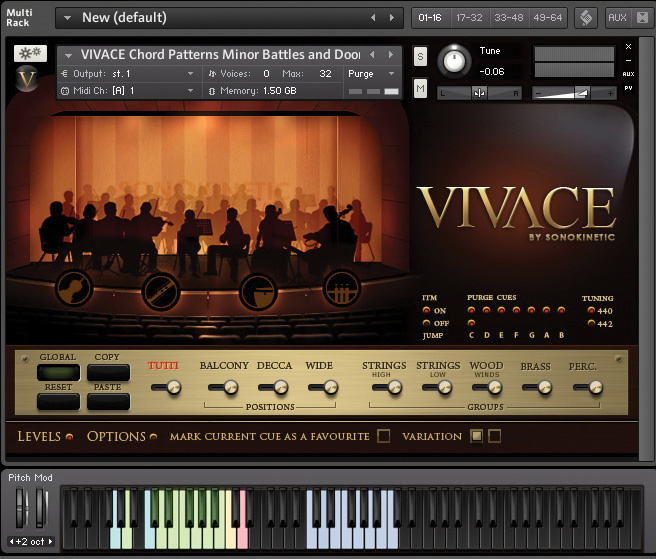Viewport: 656px width, 559px height.
Task: Mute the instrument with the M button
Action: (x=420, y=89)
